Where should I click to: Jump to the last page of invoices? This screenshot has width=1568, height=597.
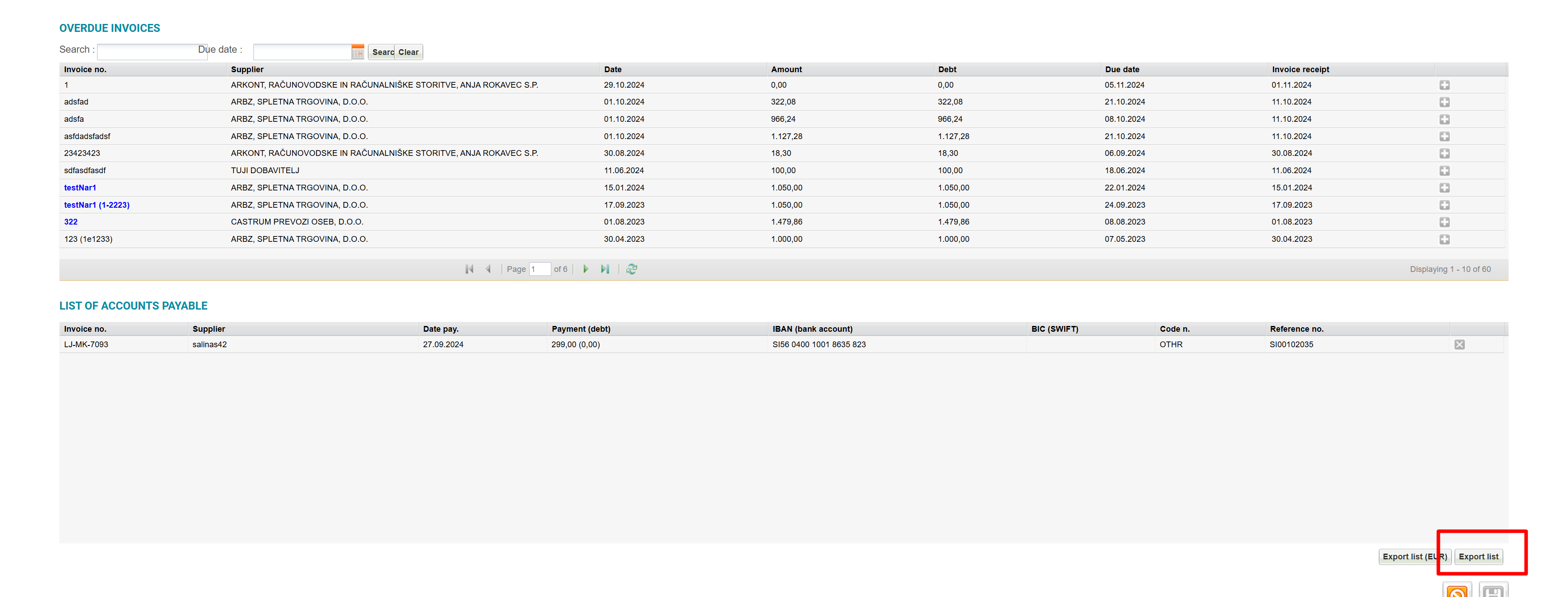point(605,269)
